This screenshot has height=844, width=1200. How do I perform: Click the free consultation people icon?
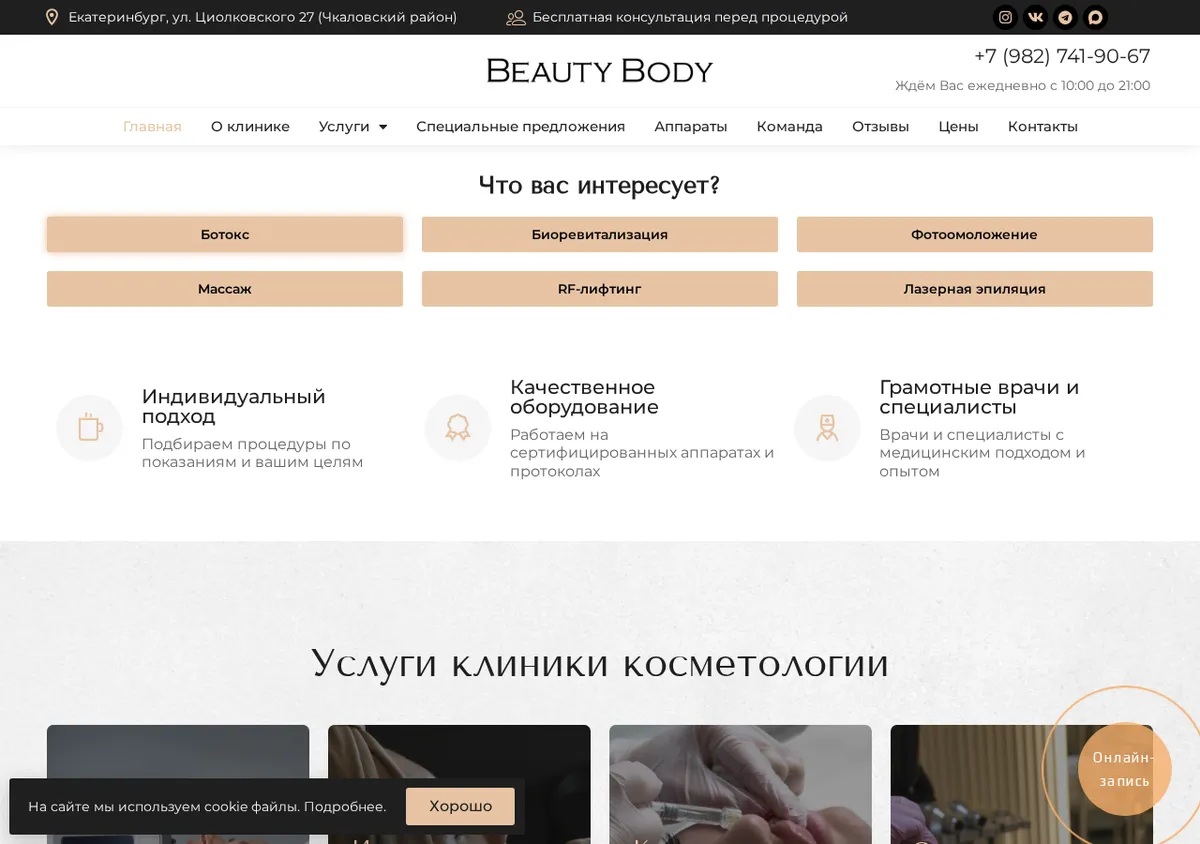(516, 17)
